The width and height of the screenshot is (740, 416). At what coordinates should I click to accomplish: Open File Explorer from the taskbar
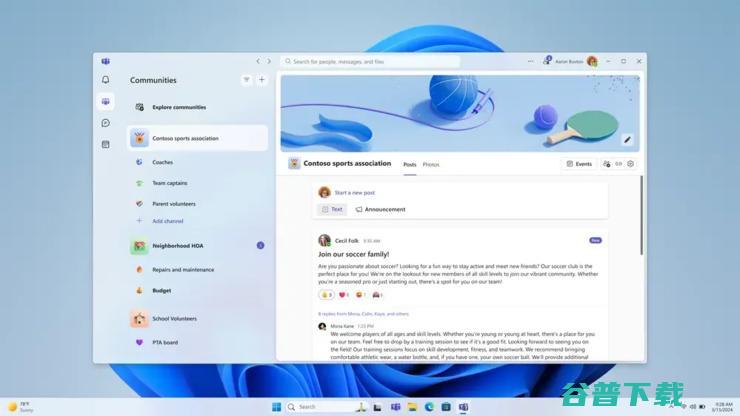[412, 407]
